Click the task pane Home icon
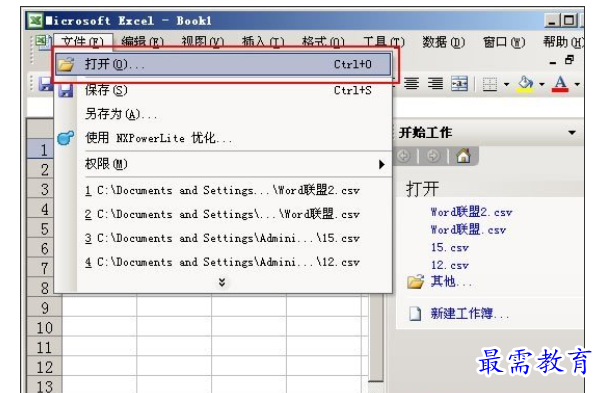Image resolution: width=600 pixels, height=393 pixels. (463, 156)
